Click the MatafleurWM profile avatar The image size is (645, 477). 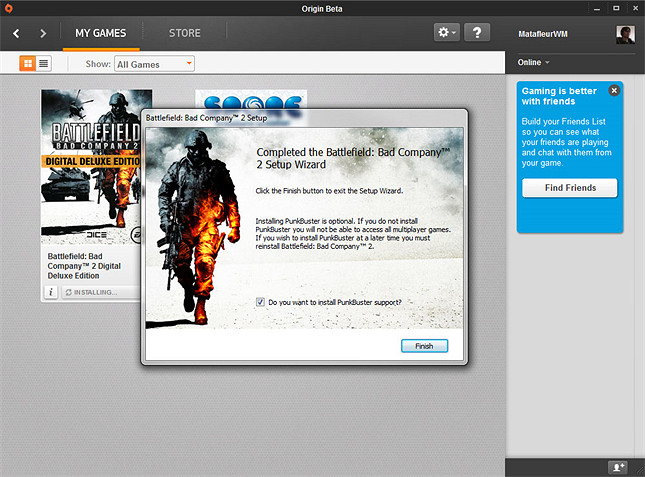[625, 33]
